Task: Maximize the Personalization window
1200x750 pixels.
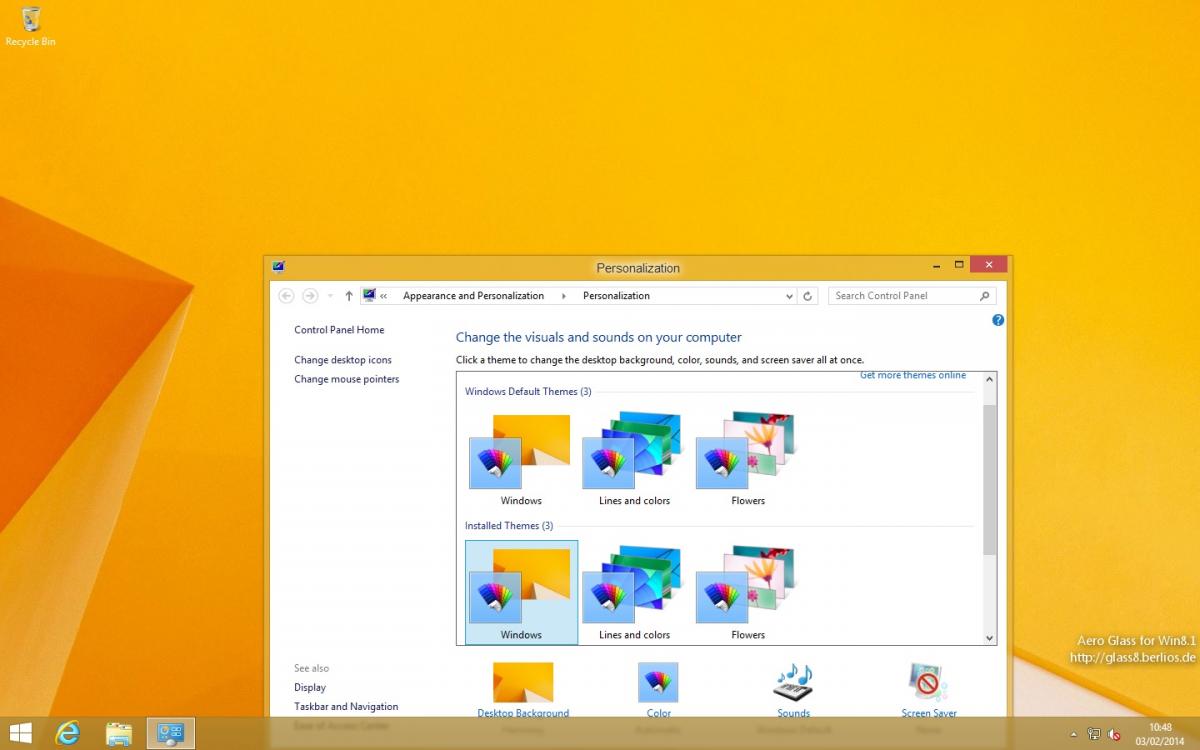Action: click(x=959, y=265)
